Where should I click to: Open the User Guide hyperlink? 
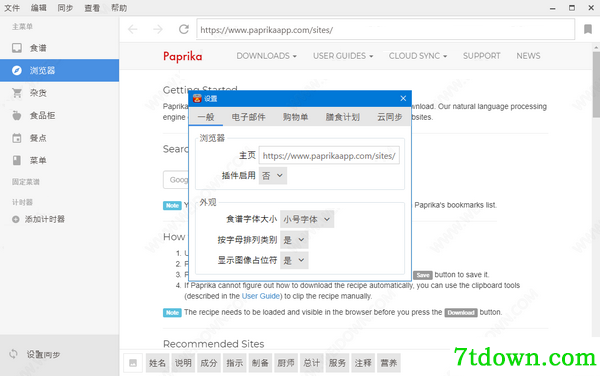point(261,296)
